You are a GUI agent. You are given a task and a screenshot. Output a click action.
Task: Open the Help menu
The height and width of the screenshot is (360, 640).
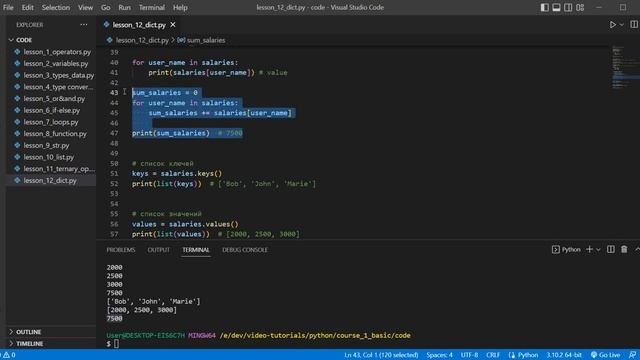pyautogui.click(x=180, y=7)
